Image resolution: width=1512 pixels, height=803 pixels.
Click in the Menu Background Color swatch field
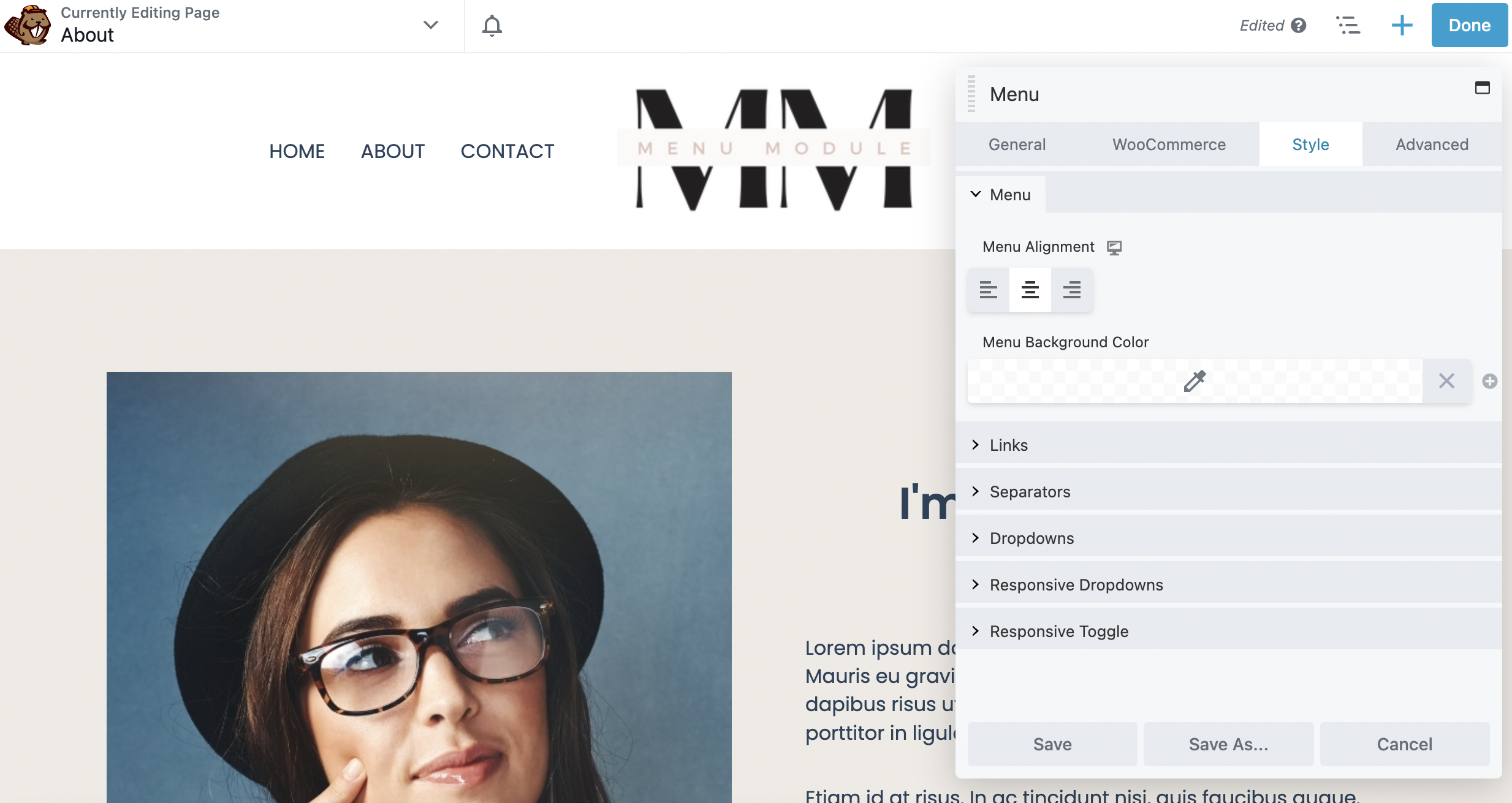coord(1196,381)
